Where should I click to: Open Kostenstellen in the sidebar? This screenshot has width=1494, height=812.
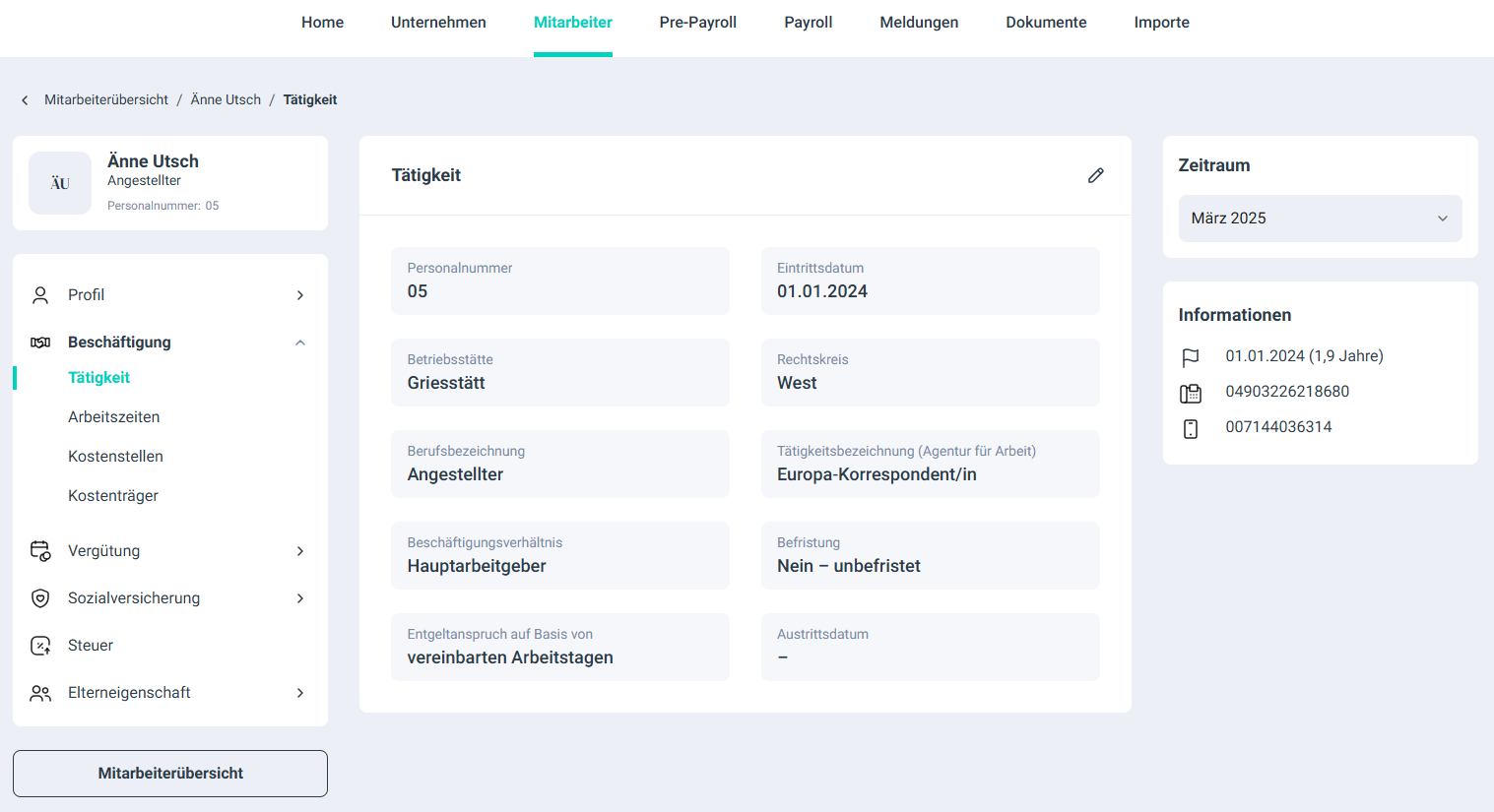point(116,457)
